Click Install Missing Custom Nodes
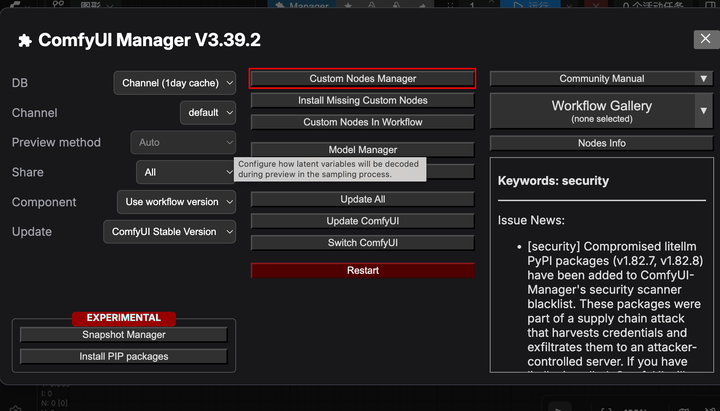 [362, 100]
